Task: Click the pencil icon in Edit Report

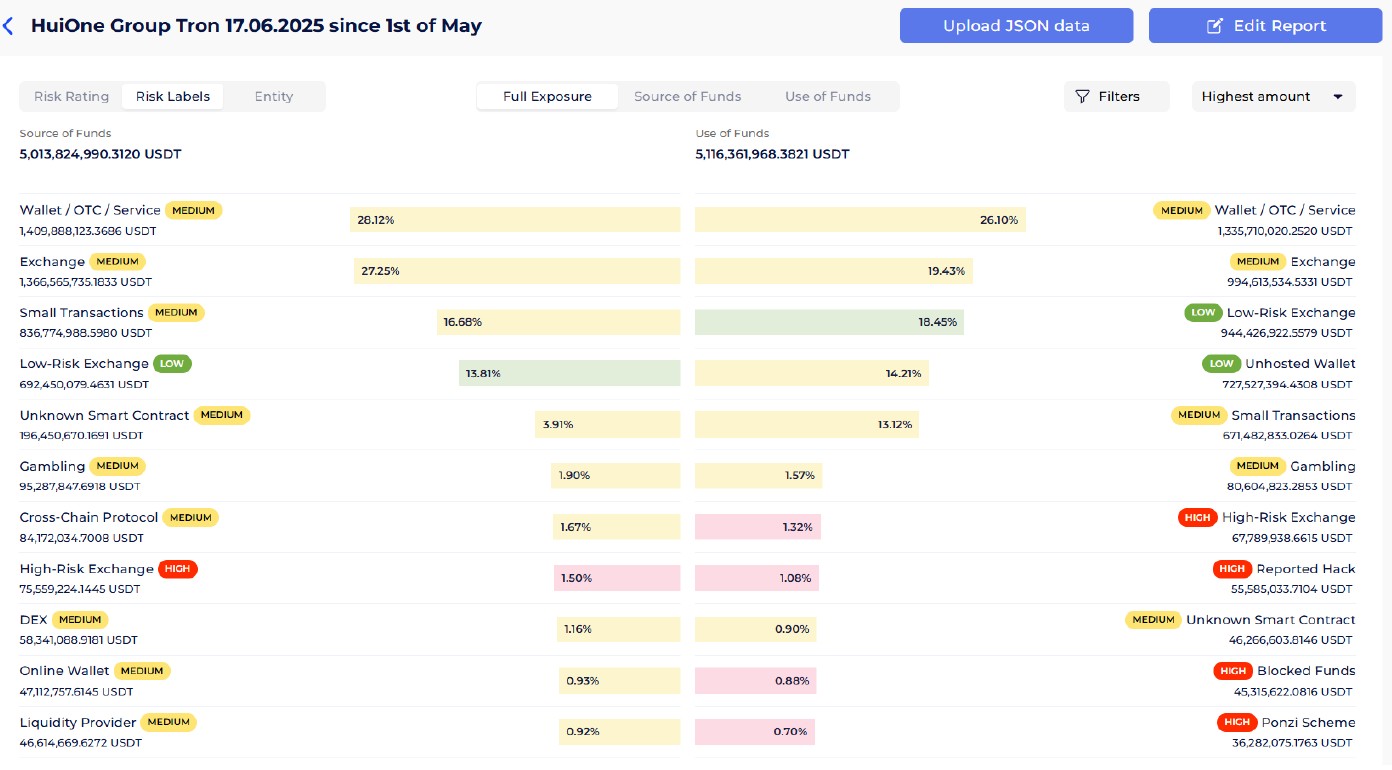Action: point(1215,26)
